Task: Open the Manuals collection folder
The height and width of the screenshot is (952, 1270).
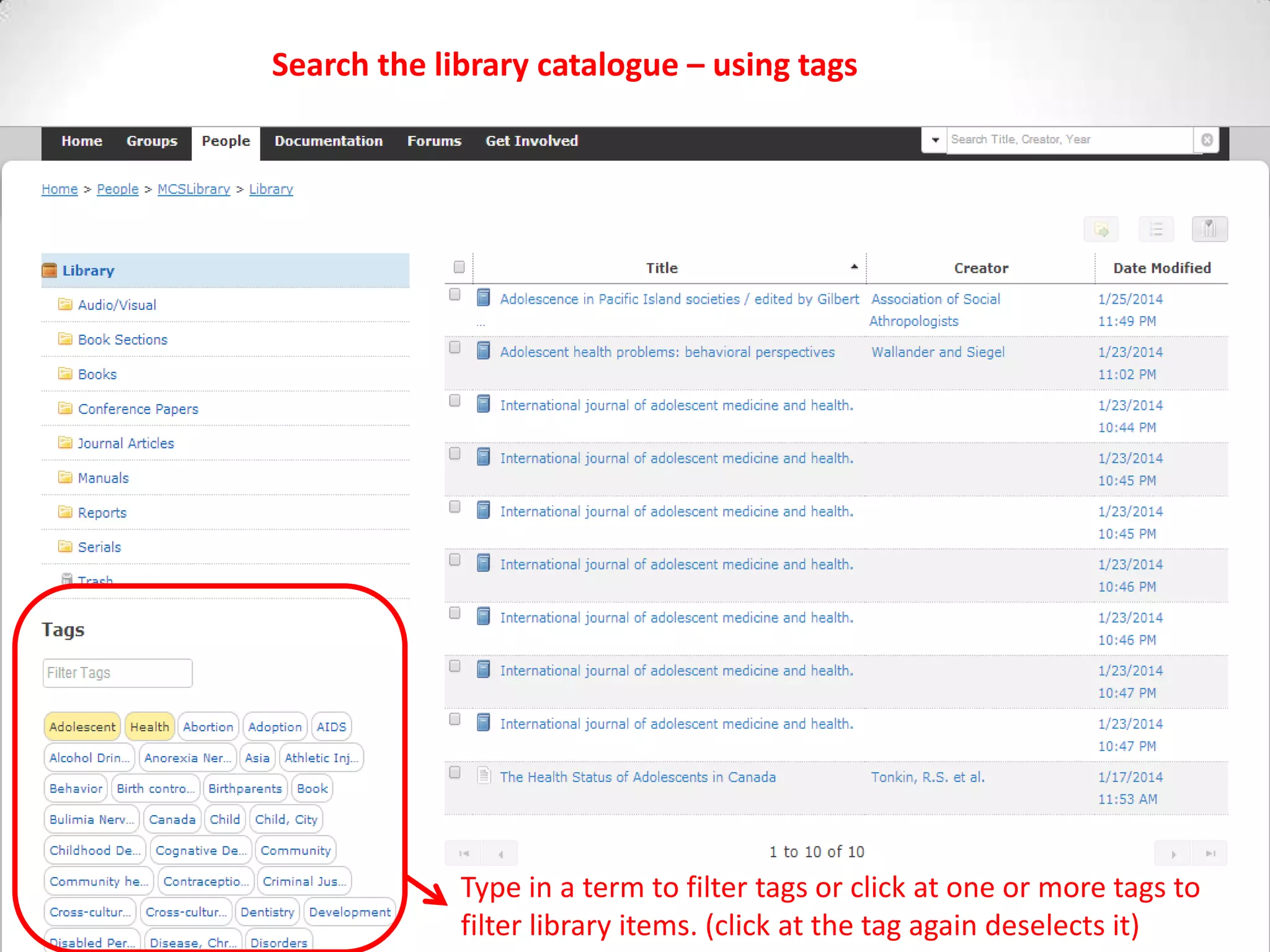Action: point(104,478)
